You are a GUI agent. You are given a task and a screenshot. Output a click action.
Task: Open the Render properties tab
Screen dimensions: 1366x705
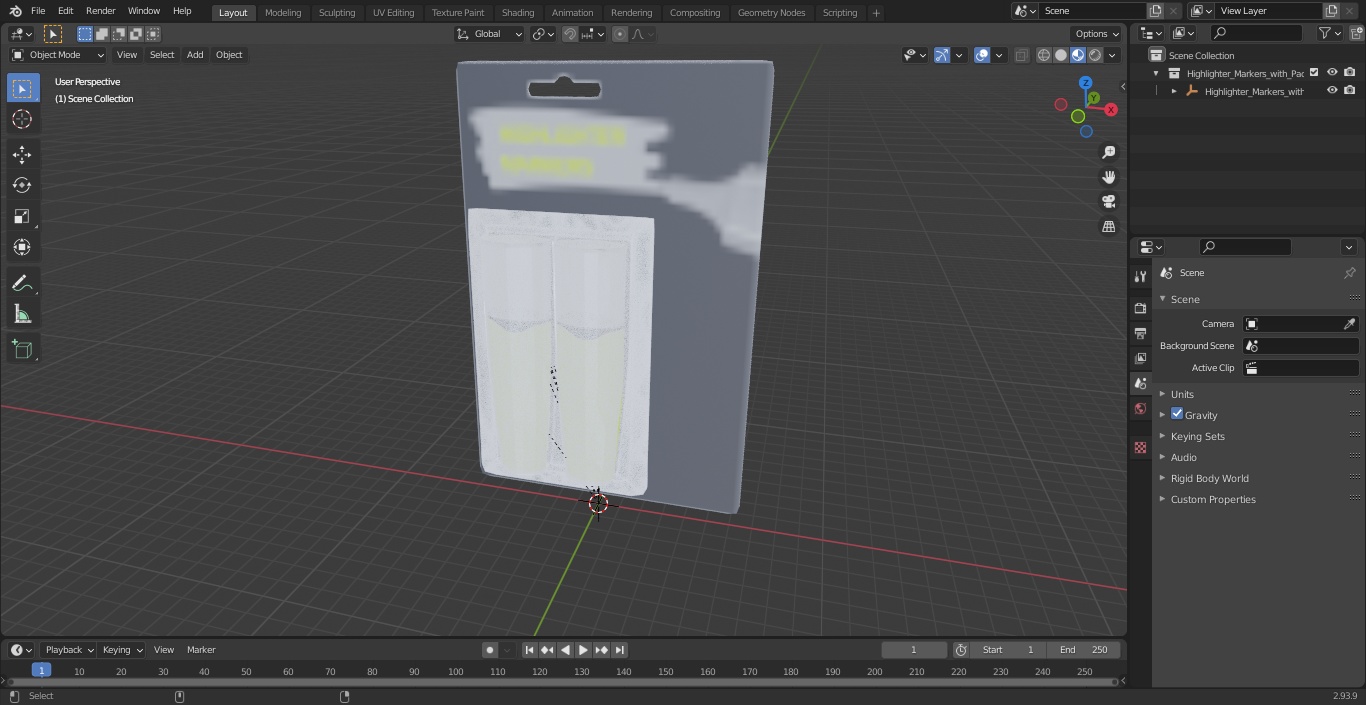tap(1140, 308)
